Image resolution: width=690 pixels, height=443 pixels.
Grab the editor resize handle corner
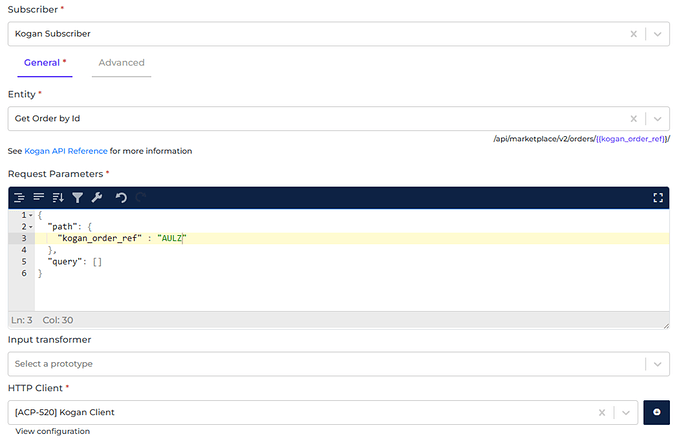(666, 326)
